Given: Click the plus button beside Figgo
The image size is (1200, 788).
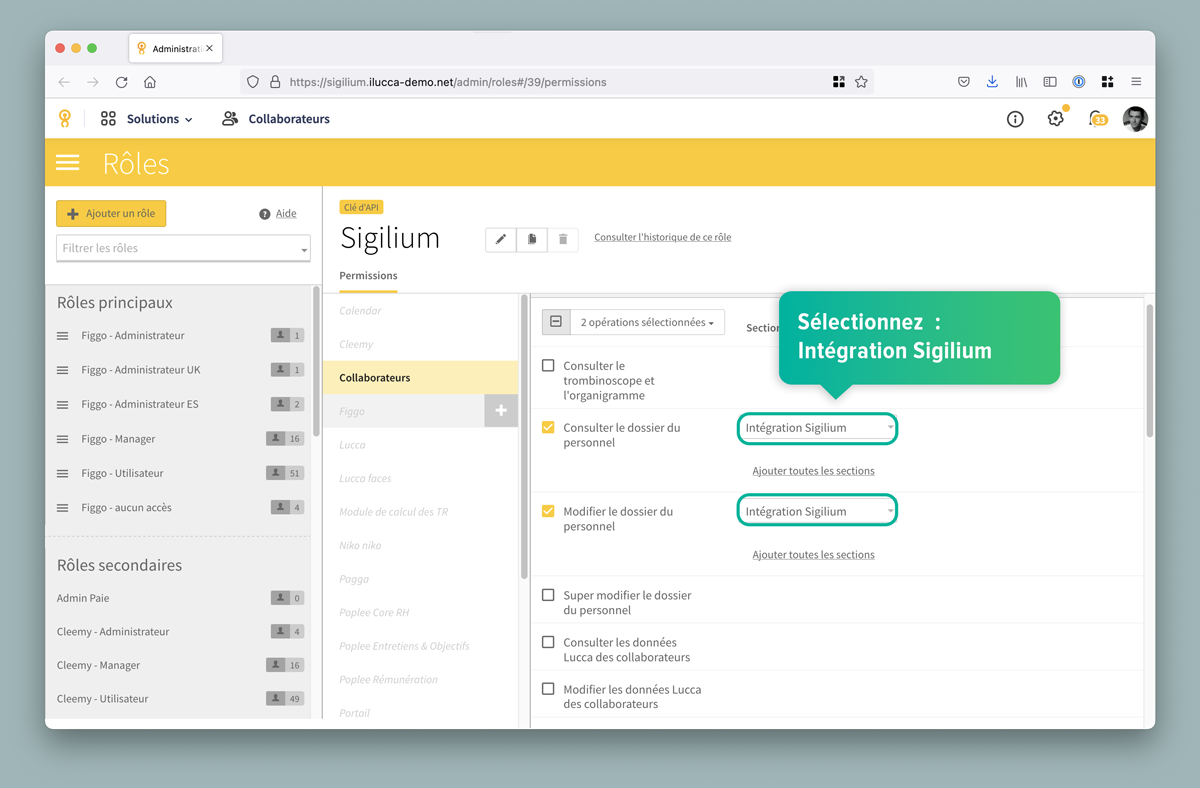Looking at the screenshot, I should point(501,411).
